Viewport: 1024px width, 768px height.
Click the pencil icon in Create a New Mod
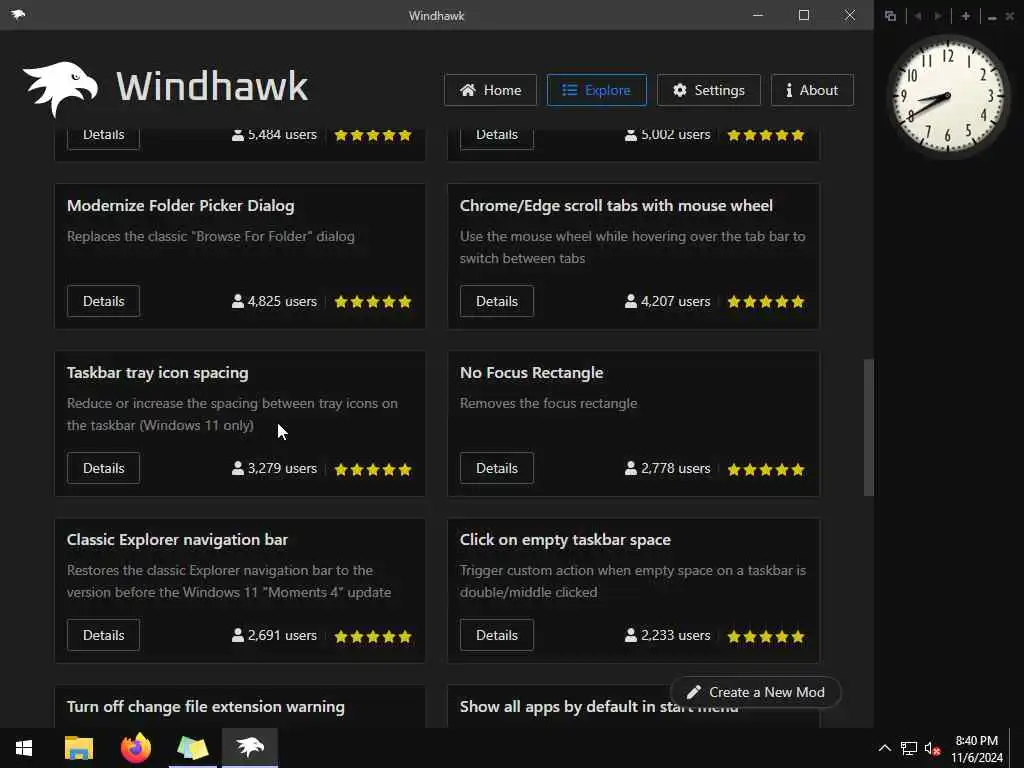point(694,692)
